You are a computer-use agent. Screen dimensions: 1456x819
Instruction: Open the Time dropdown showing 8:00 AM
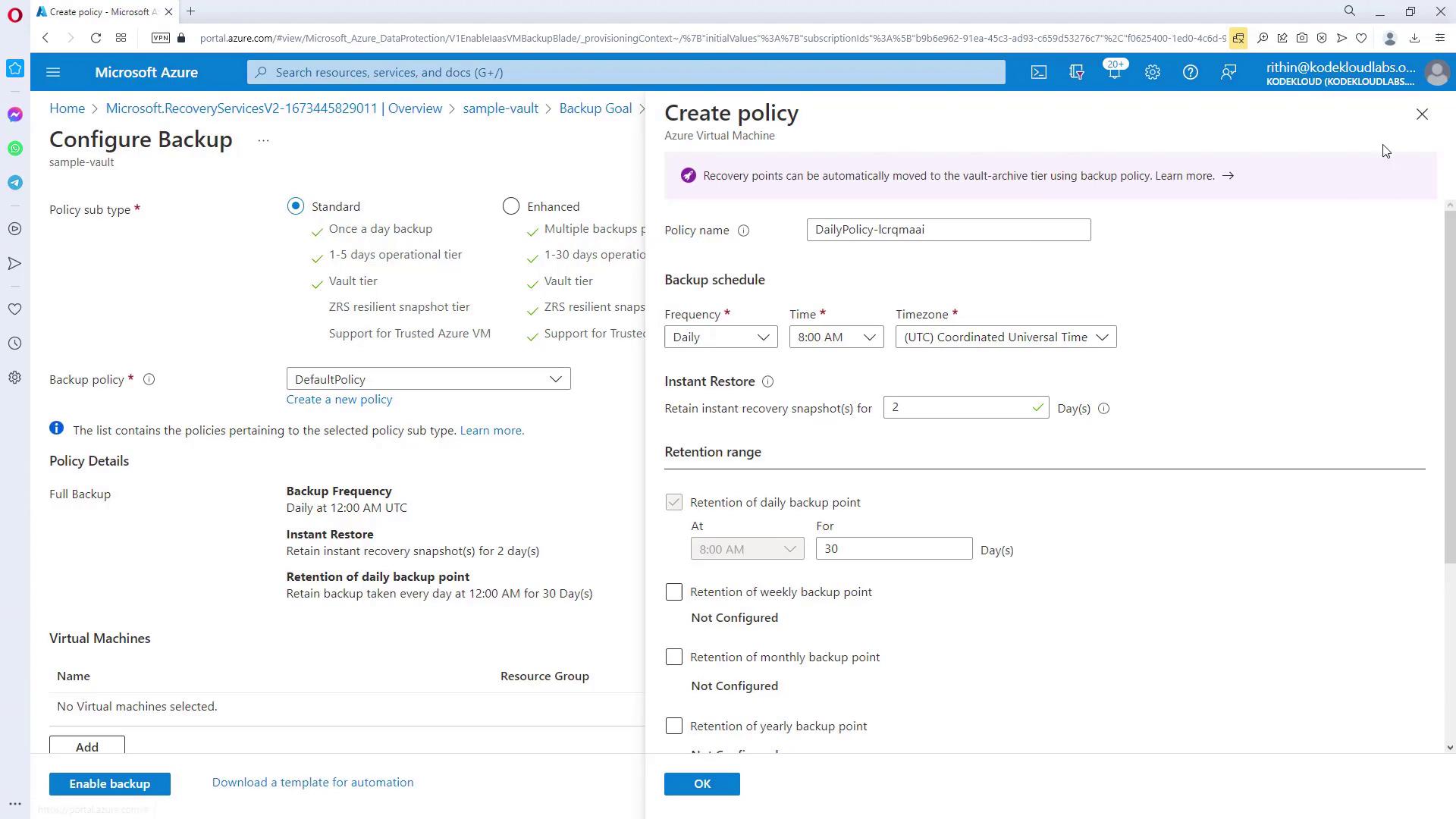[x=836, y=337]
